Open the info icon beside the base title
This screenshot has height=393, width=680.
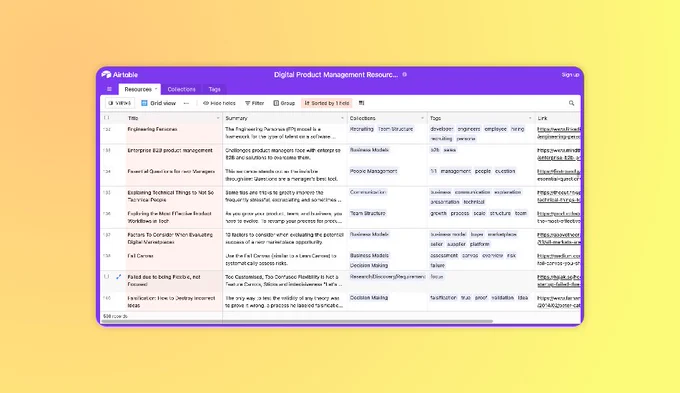(x=405, y=75)
